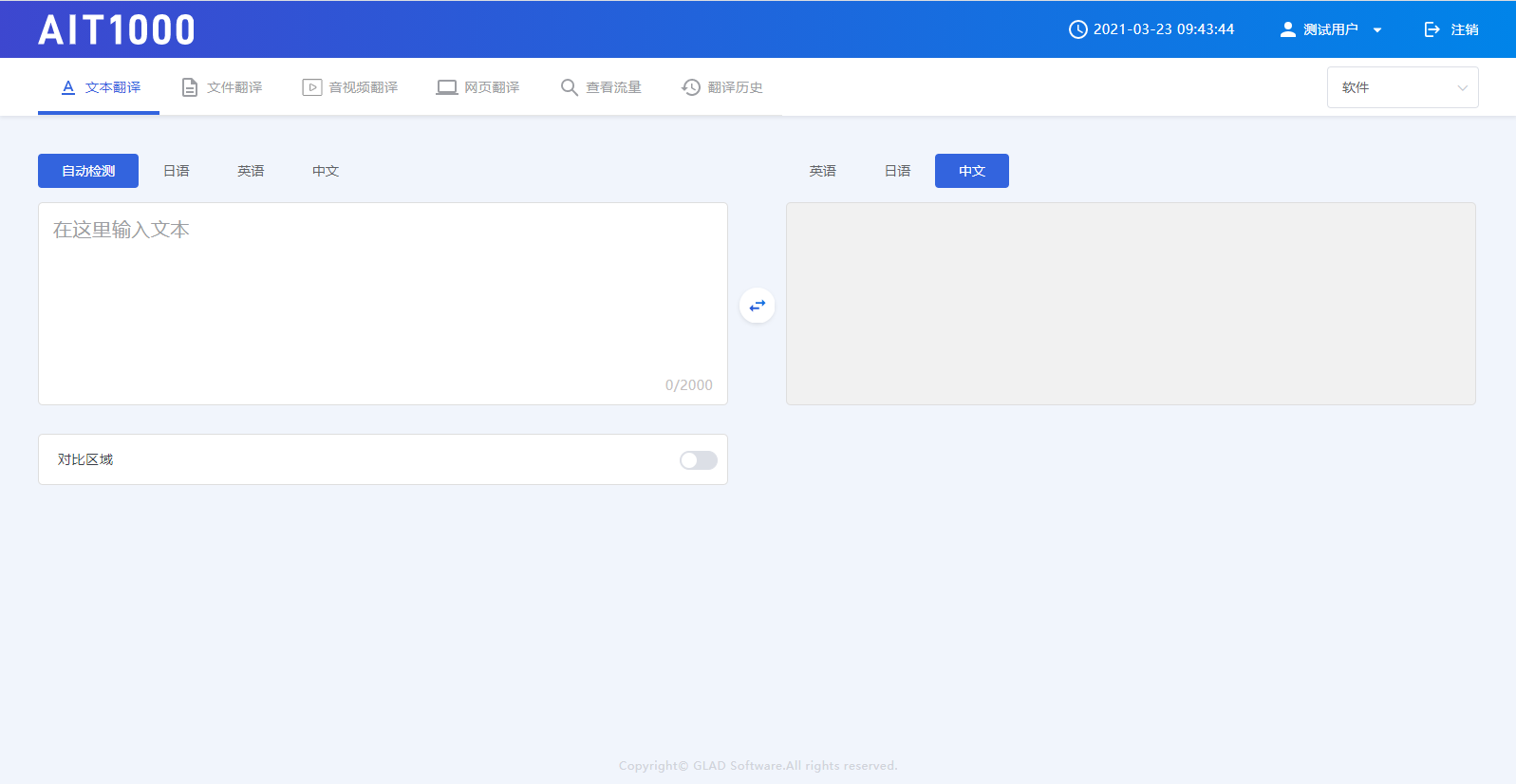1516x784 pixels.
Task: Click the document icon for 文件翻译
Action: tap(190, 87)
